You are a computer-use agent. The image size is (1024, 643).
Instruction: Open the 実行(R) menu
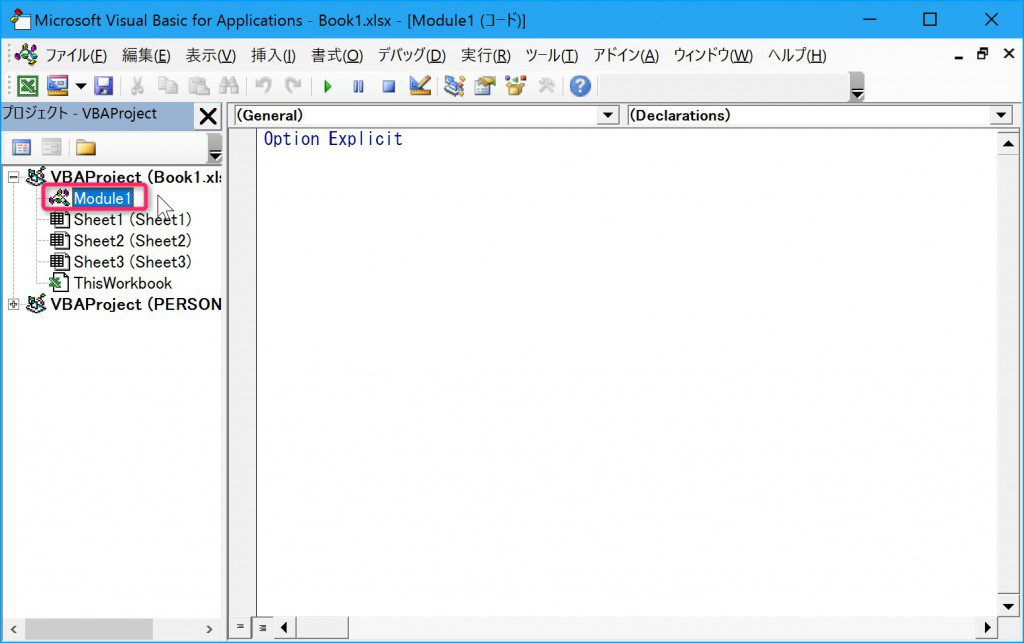pyautogui.click(x=486, y=55)
